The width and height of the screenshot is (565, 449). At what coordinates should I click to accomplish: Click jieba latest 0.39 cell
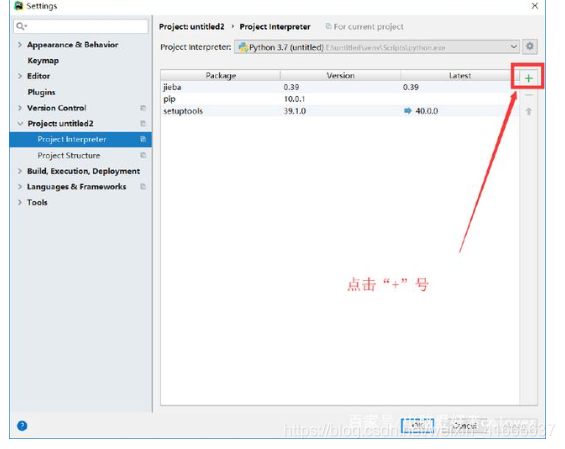click(x=411, y=87)
